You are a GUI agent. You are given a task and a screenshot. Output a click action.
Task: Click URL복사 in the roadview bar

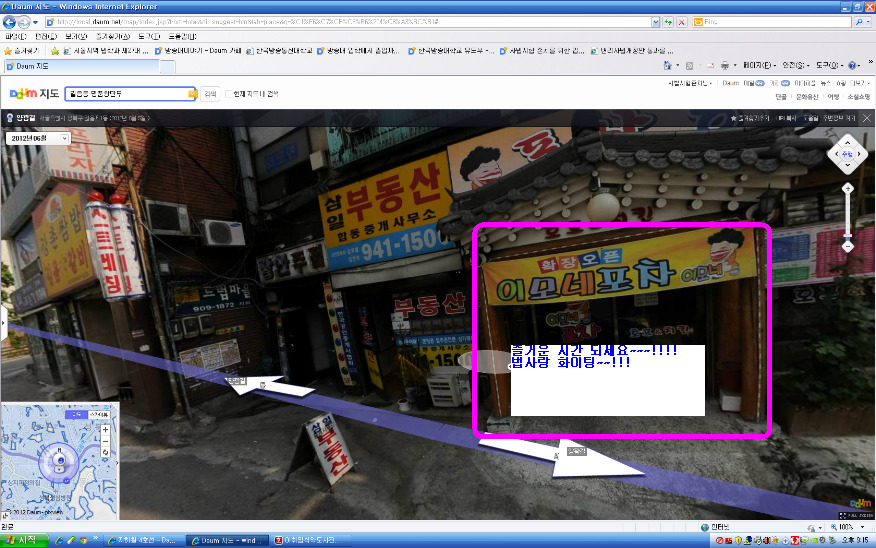pos(788,118)
